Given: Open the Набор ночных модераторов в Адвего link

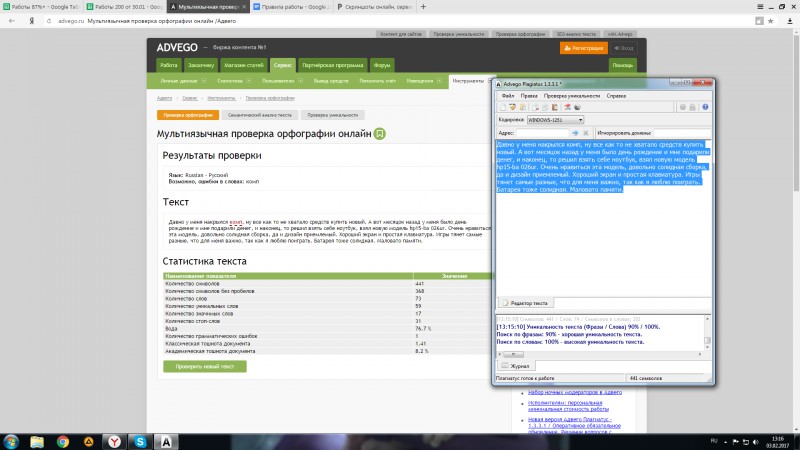Looking at the screenshot, I should click(x=575, y=392).
